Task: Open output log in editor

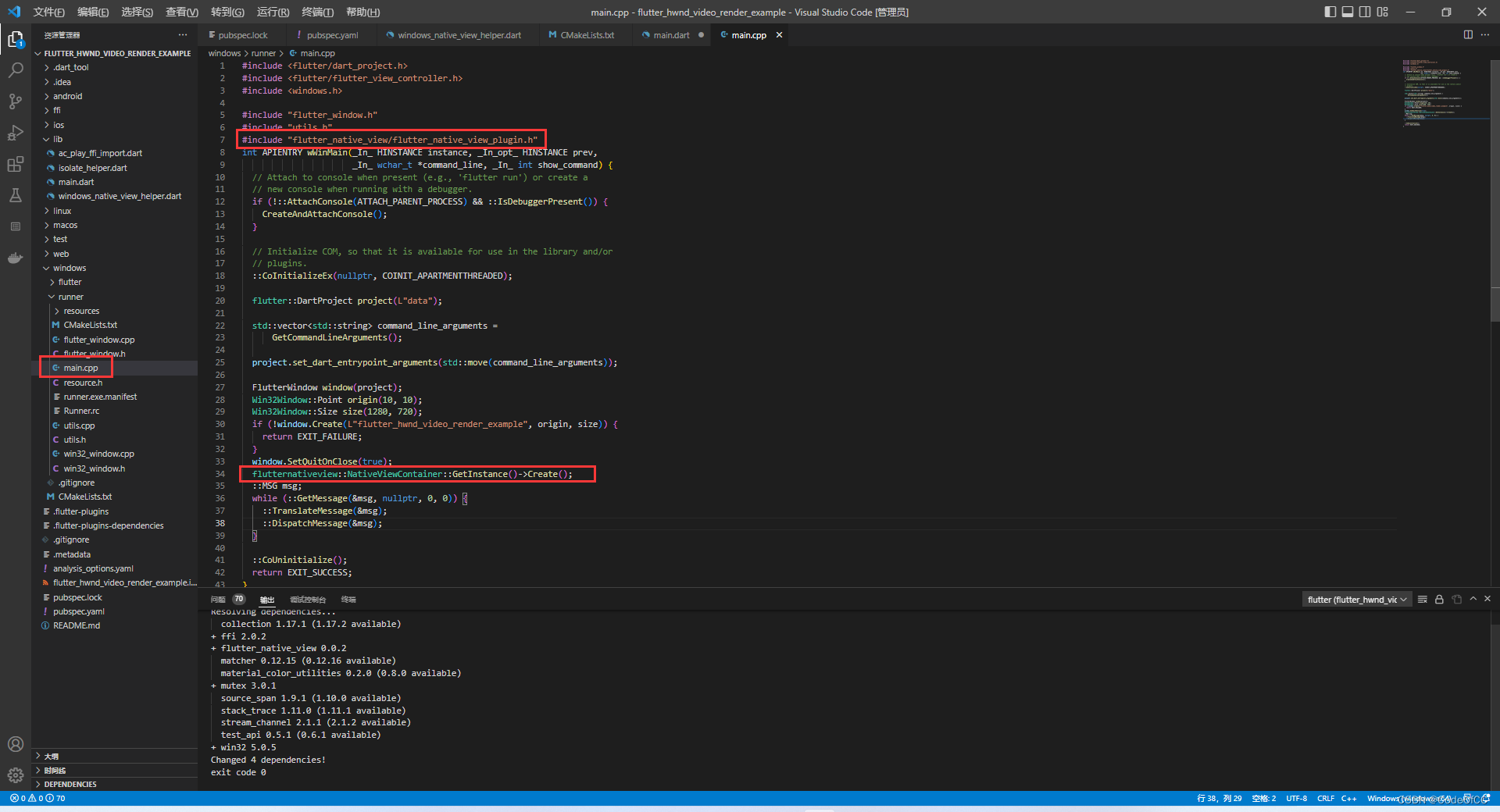Action: [x=1456, y=599]
